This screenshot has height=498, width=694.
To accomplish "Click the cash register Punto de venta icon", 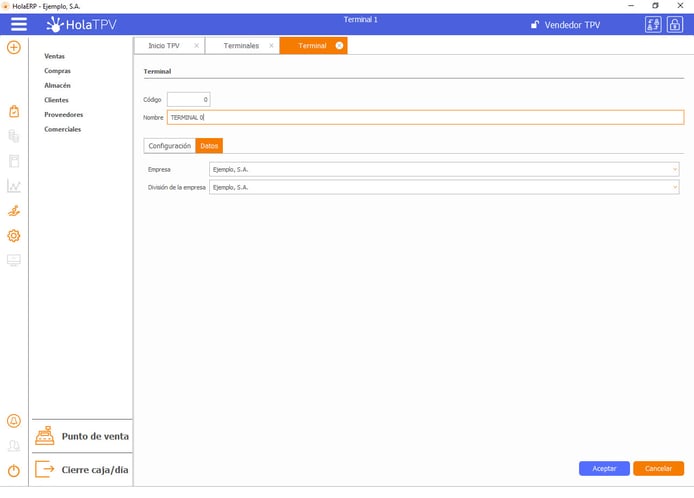I will (x=45, y=436).
